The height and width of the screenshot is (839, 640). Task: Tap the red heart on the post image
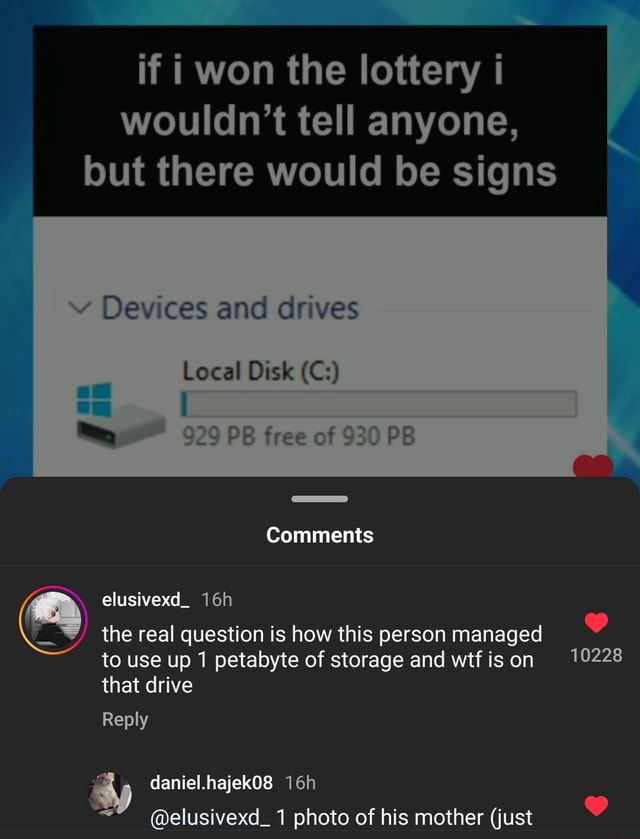pyautogui.click(x=592, y=465)
